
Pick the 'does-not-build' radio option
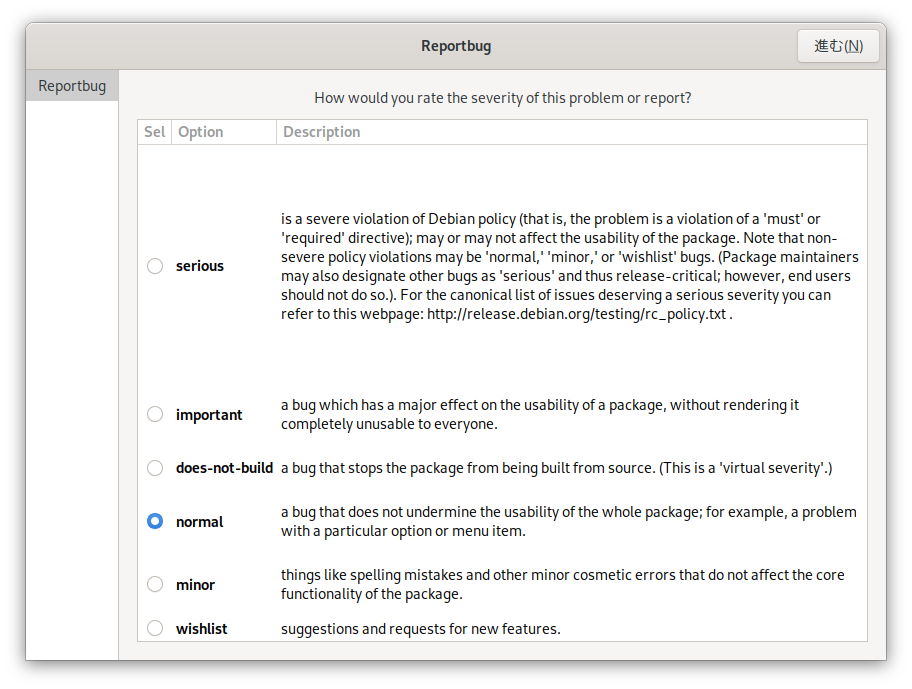(155, 467)
